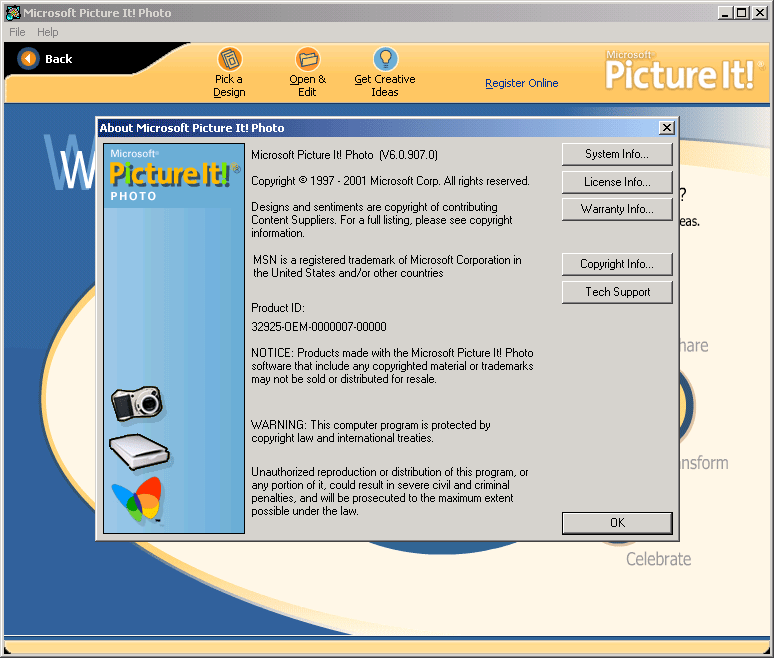Confirm the About dialog with OK
774x658 pixels.
click(x=616, y=523)
